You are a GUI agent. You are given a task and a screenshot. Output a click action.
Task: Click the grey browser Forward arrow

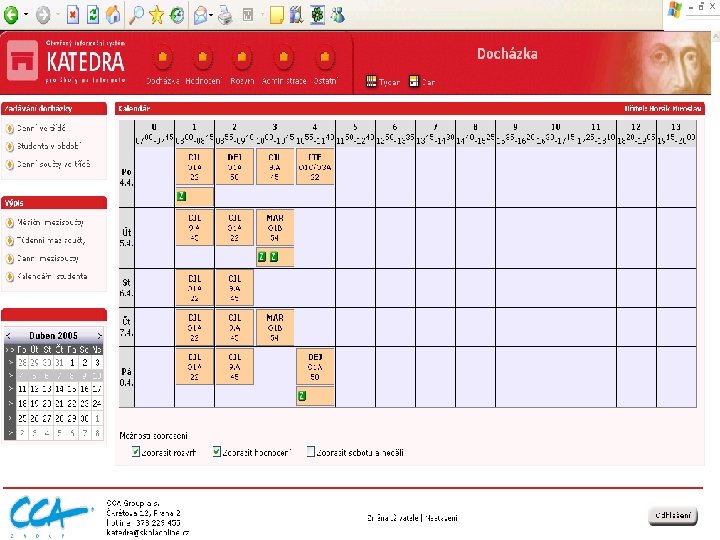[43, 15]
